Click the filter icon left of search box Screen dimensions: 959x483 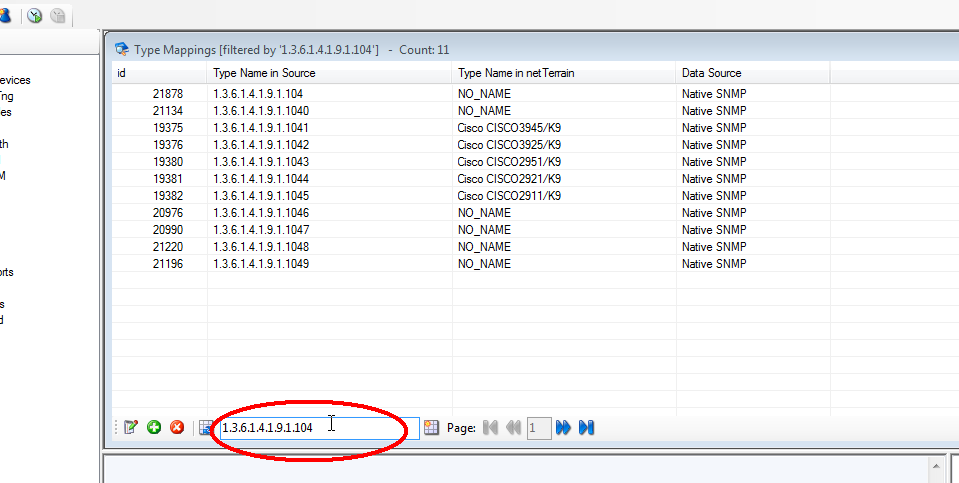(207, 427)
